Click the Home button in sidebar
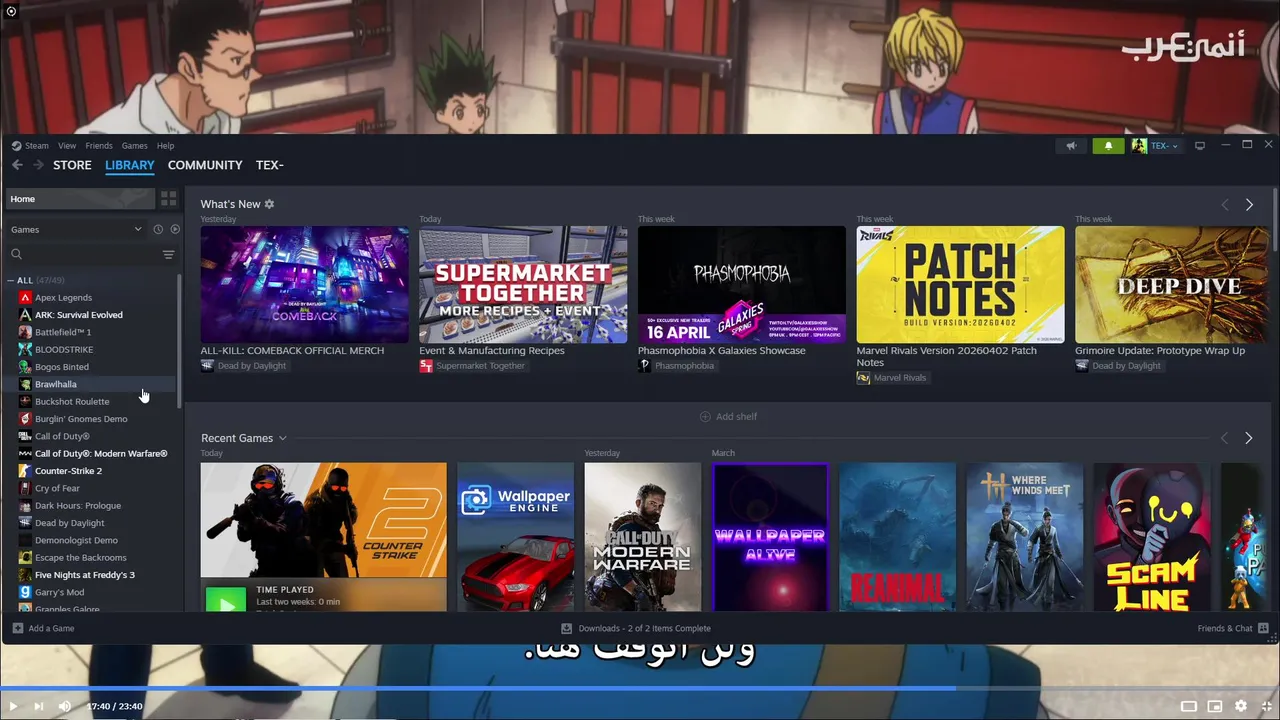The image size is (1280, 720). (x=80, y=199)
